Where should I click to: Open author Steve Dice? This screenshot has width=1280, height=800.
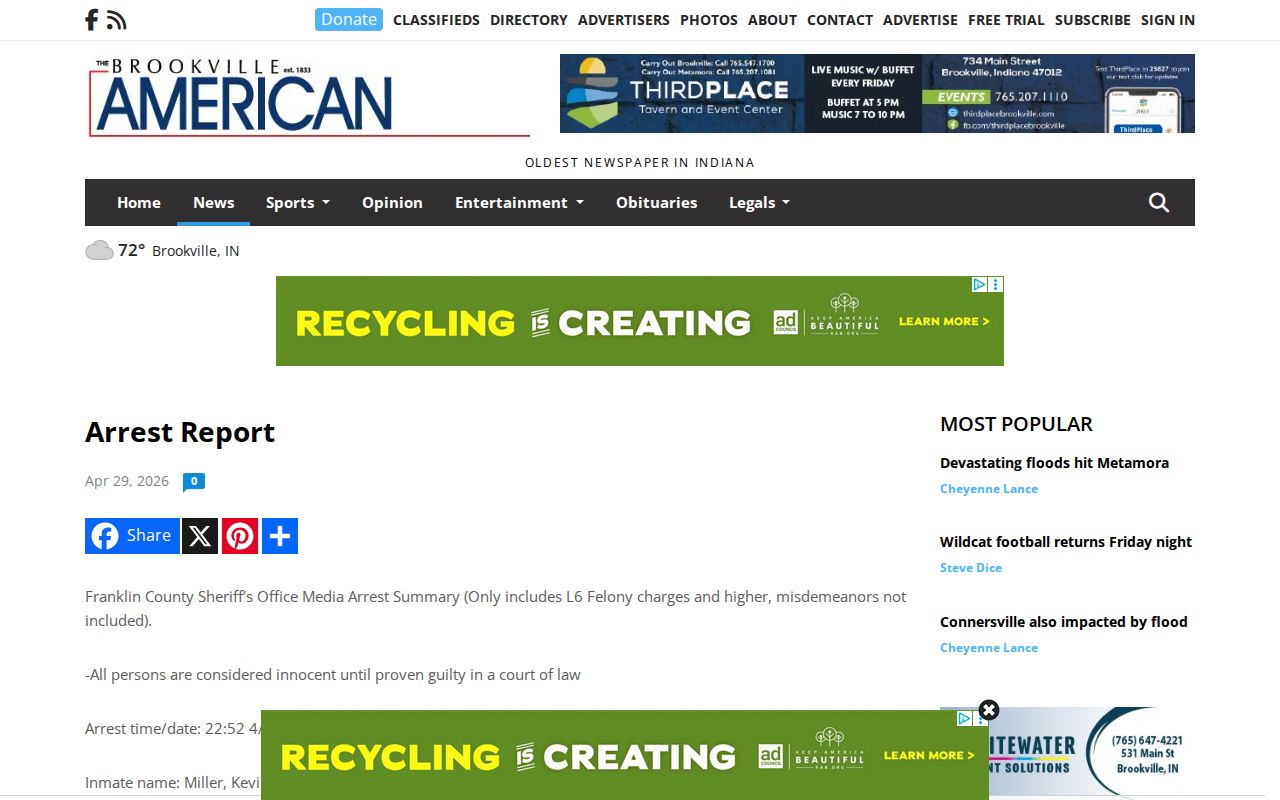[971, 568]
